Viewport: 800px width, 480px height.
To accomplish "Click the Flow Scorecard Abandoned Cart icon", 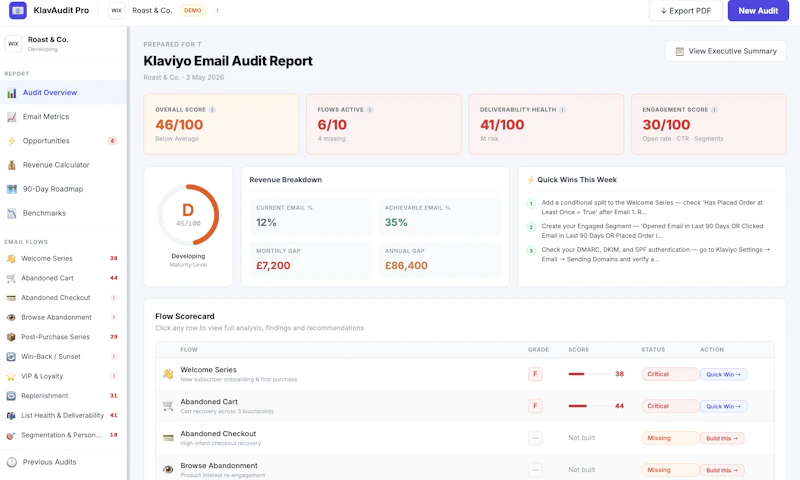I will [168, 406].
